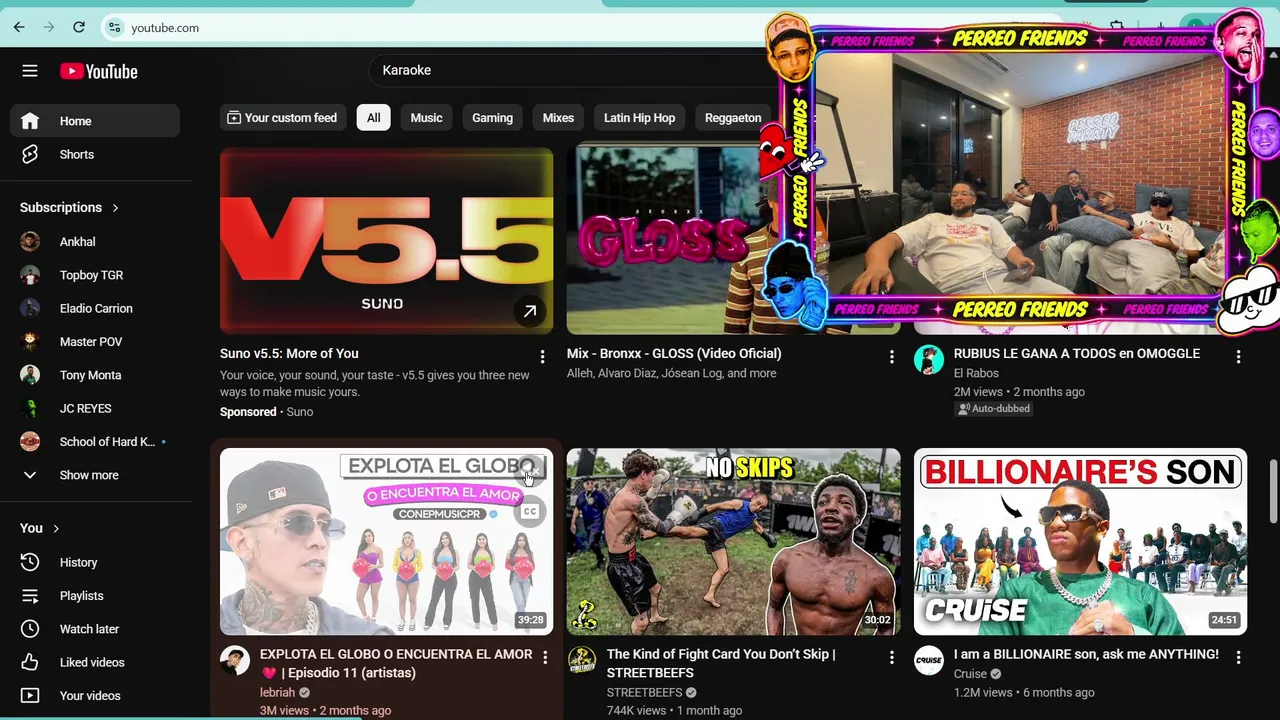The image size is (1280, 720).
Task: Expand the You section chevron
Action: click(x=56, y=528)
